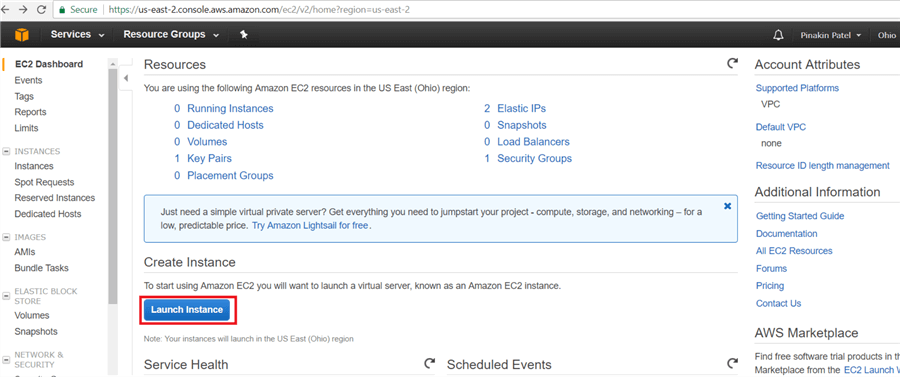Open the Resource Groups dropdown

(171, 34)
